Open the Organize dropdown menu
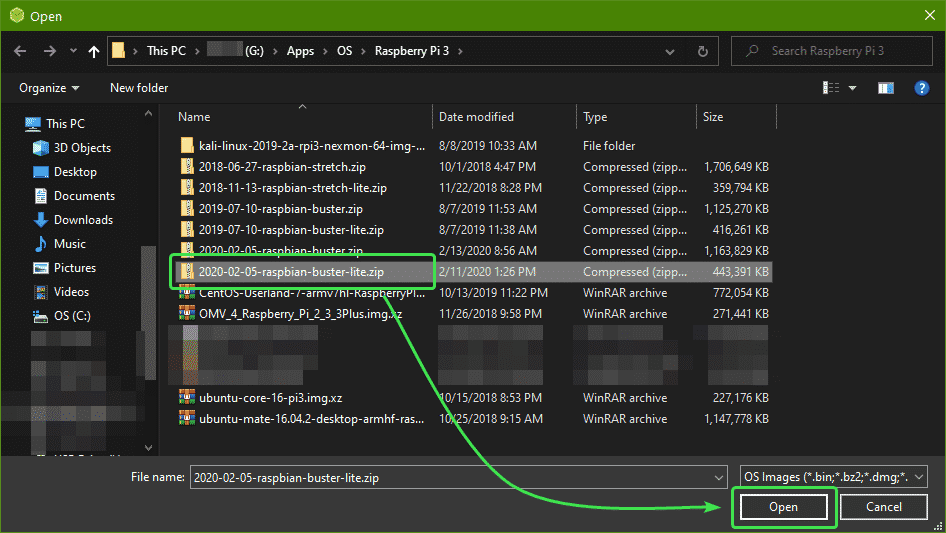This screenshot has height=533, width=946. tap(49, 88)
